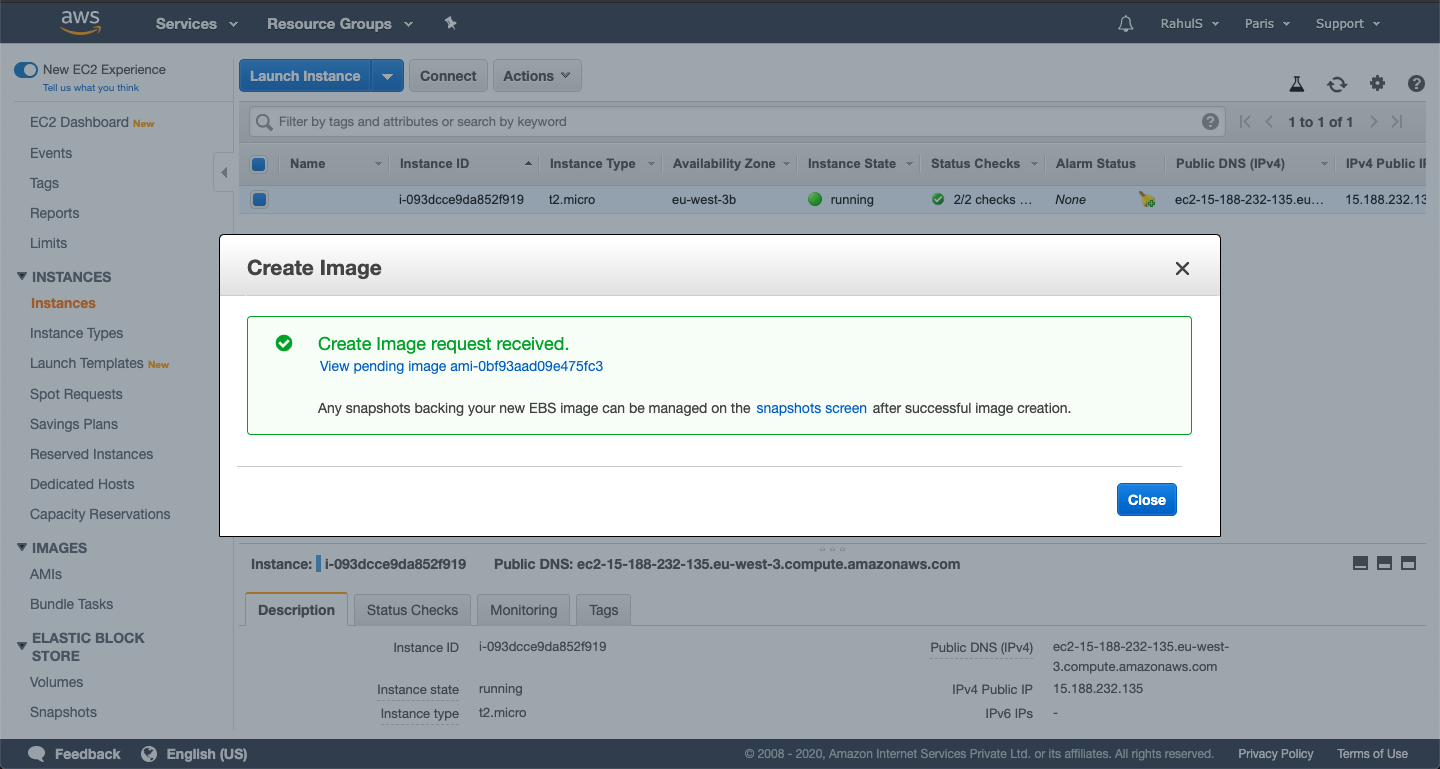Select the full-pane layout icon

pos(1408,562)
